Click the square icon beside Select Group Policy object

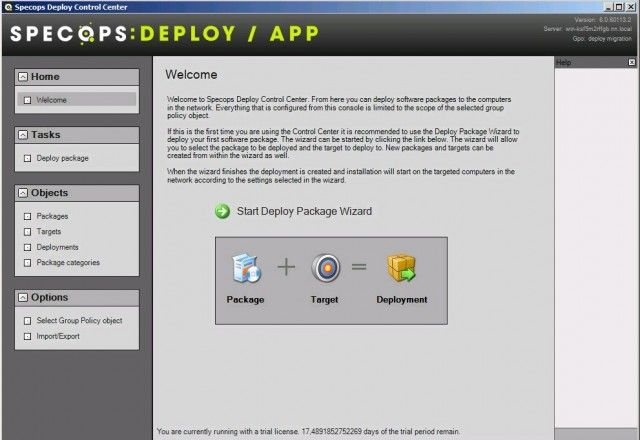coord(27,321)
